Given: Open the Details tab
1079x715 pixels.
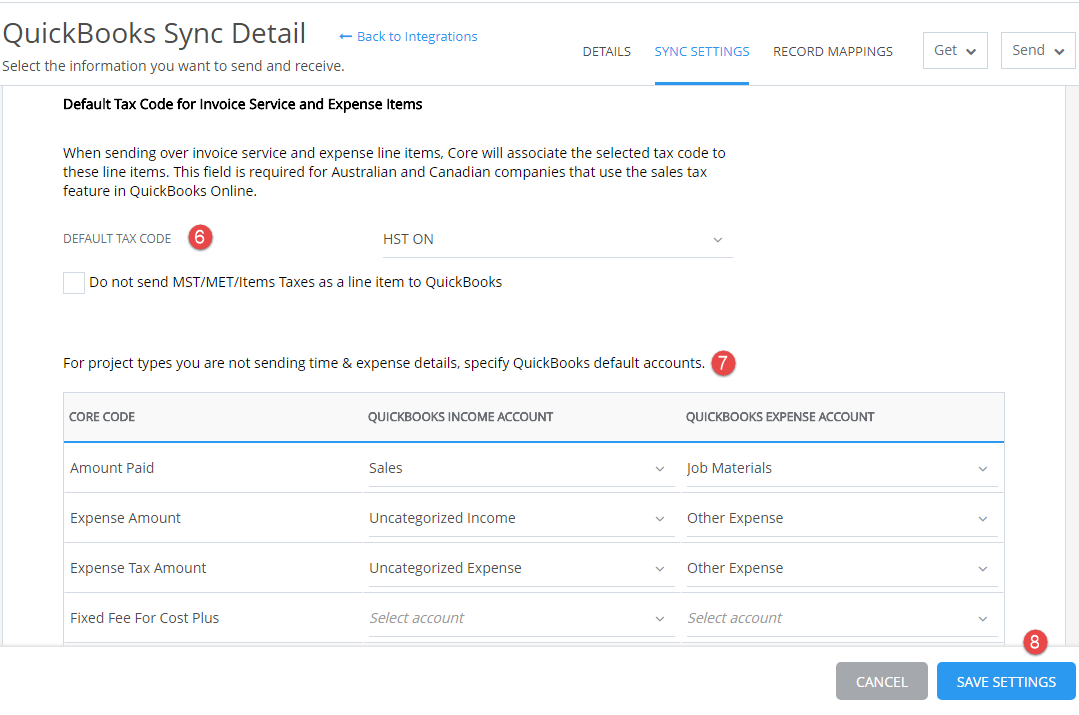Looking at the screenshot, I should click(606, 52).
